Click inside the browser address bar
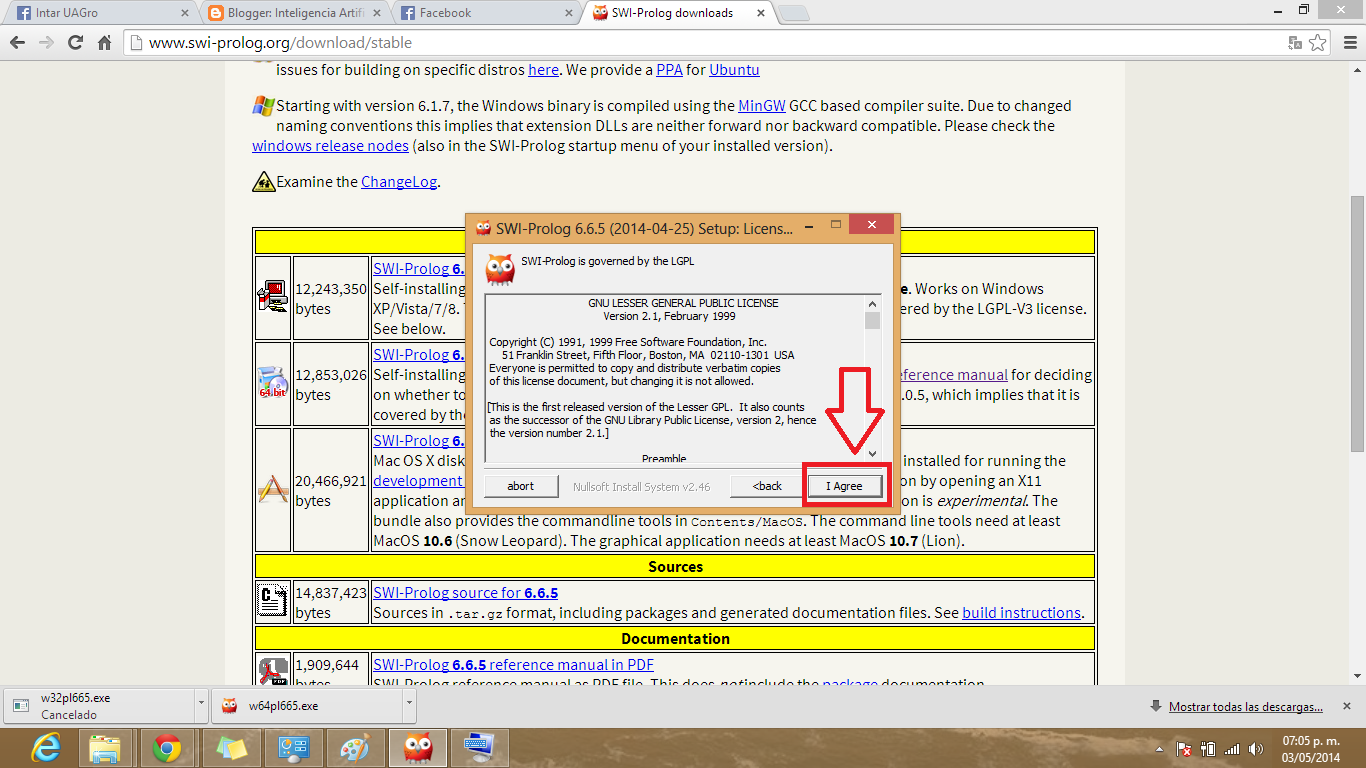The image size is (1366, 768). coord(400,43)
